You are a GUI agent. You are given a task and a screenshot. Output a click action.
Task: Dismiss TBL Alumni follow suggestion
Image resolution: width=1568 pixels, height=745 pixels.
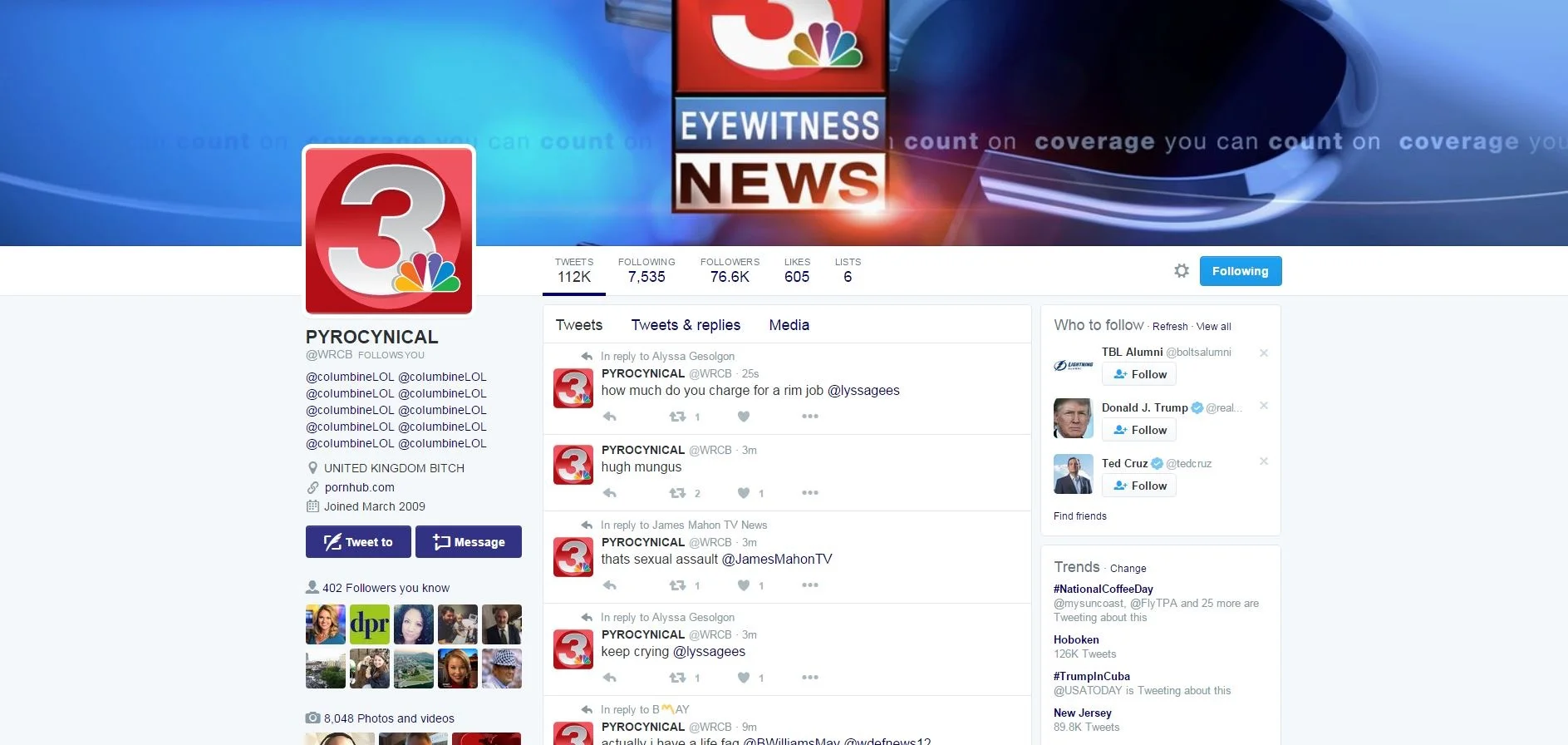pyautogui.click(x=1264, y=353)
